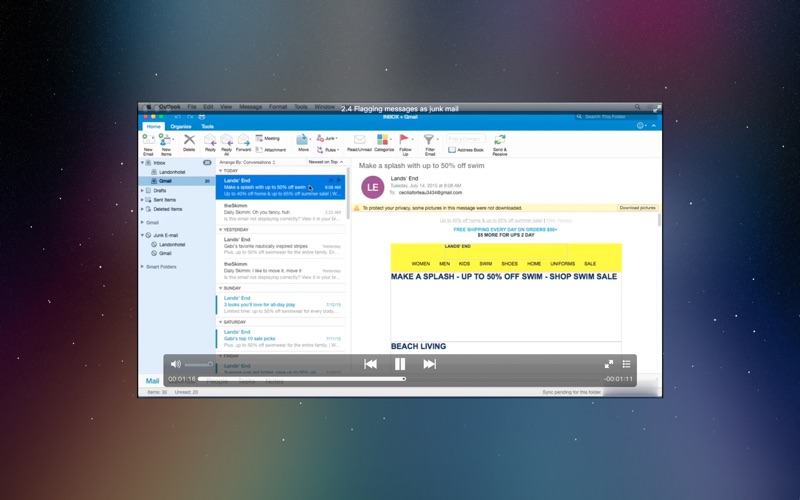Viewport: 800px width, 500px height.
Task: Adjust the player volume slider
Action: click(198, 364)
